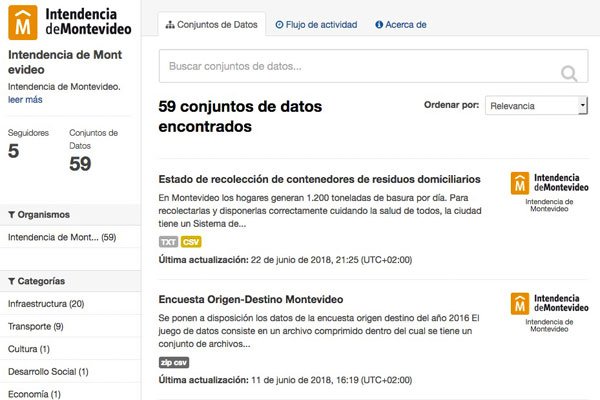Click the search magnifier icon

coord(569,73)
